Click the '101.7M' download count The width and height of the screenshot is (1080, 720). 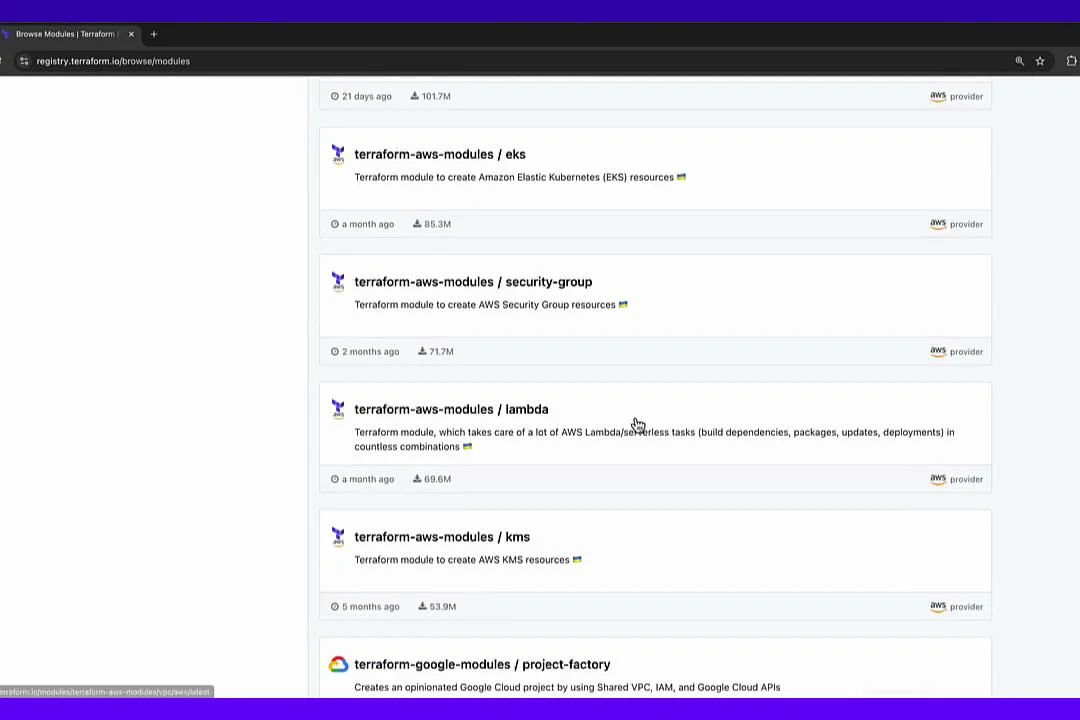point(436,96)
